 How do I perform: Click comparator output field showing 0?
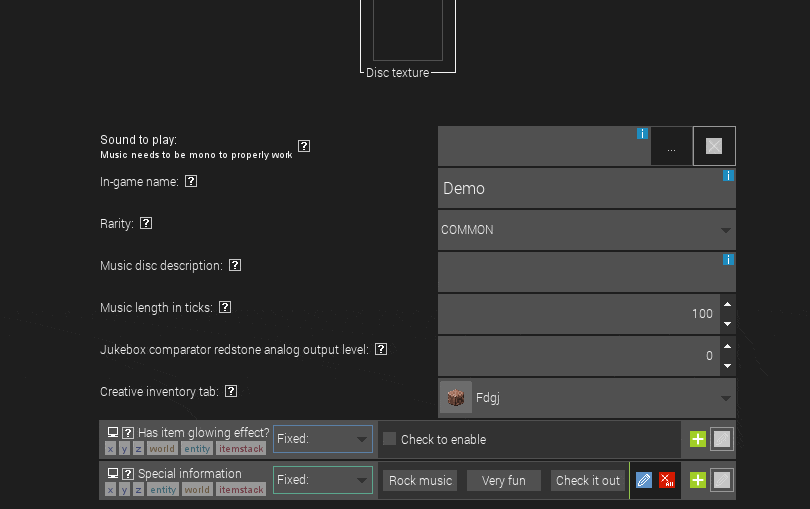click(579, 356)
